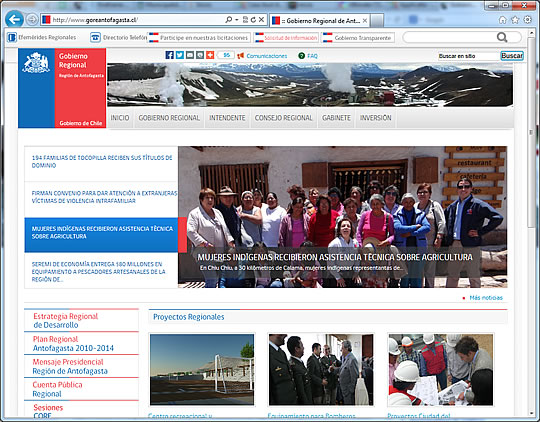This screenshot has height=422, width=540.
Task: Open the CONSEJO REGIONAL menu
Action: tap(283, 118)
